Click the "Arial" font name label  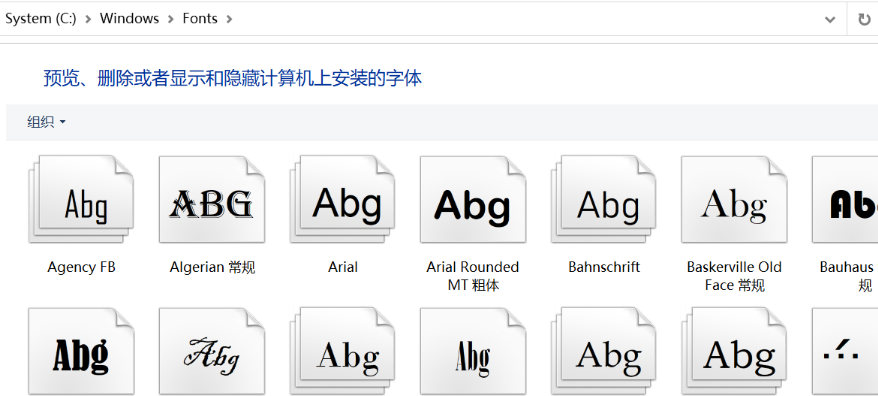[x=343, y=267]
